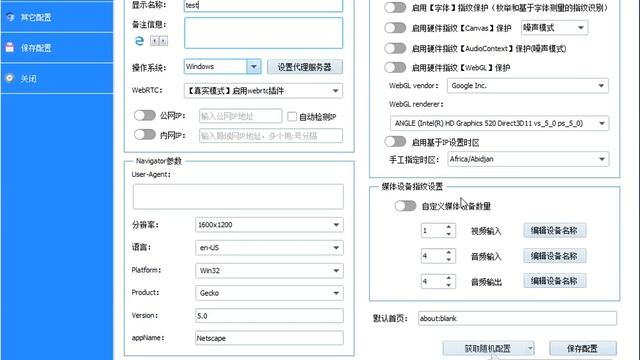Viewport: 640px width, 360px height.
Task: Decrease the 视频输入 count stepper
Action: (x=449, y=234)
